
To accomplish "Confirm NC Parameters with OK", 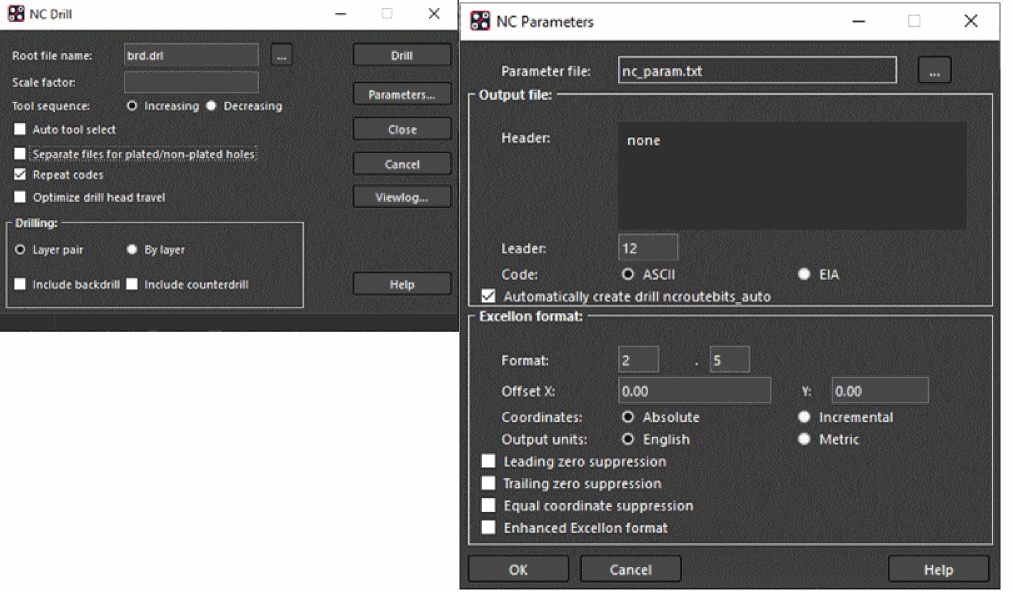I will (x=518, y=569).
